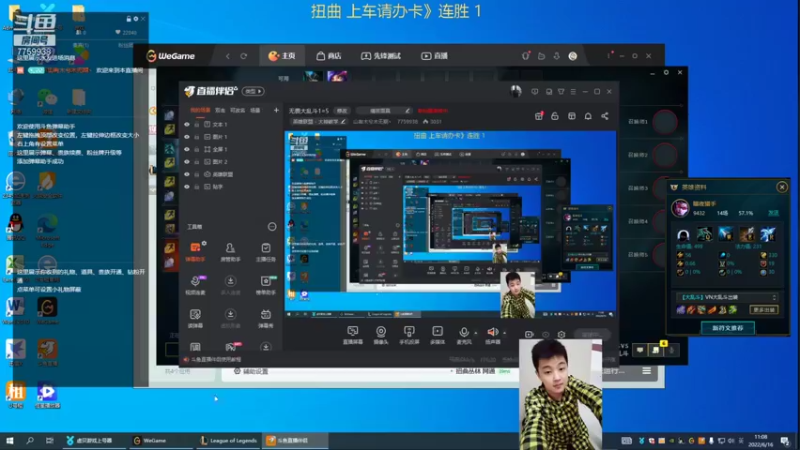Image resolution: width=800 pixels, height=450 pixels.
Task: Select the first scene tab in stream companion
Action: tap(200, 110)
